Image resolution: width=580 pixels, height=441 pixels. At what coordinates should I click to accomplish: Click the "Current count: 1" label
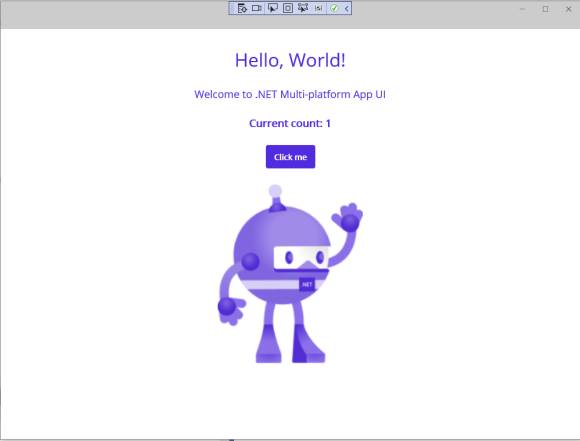click(290, 123)
